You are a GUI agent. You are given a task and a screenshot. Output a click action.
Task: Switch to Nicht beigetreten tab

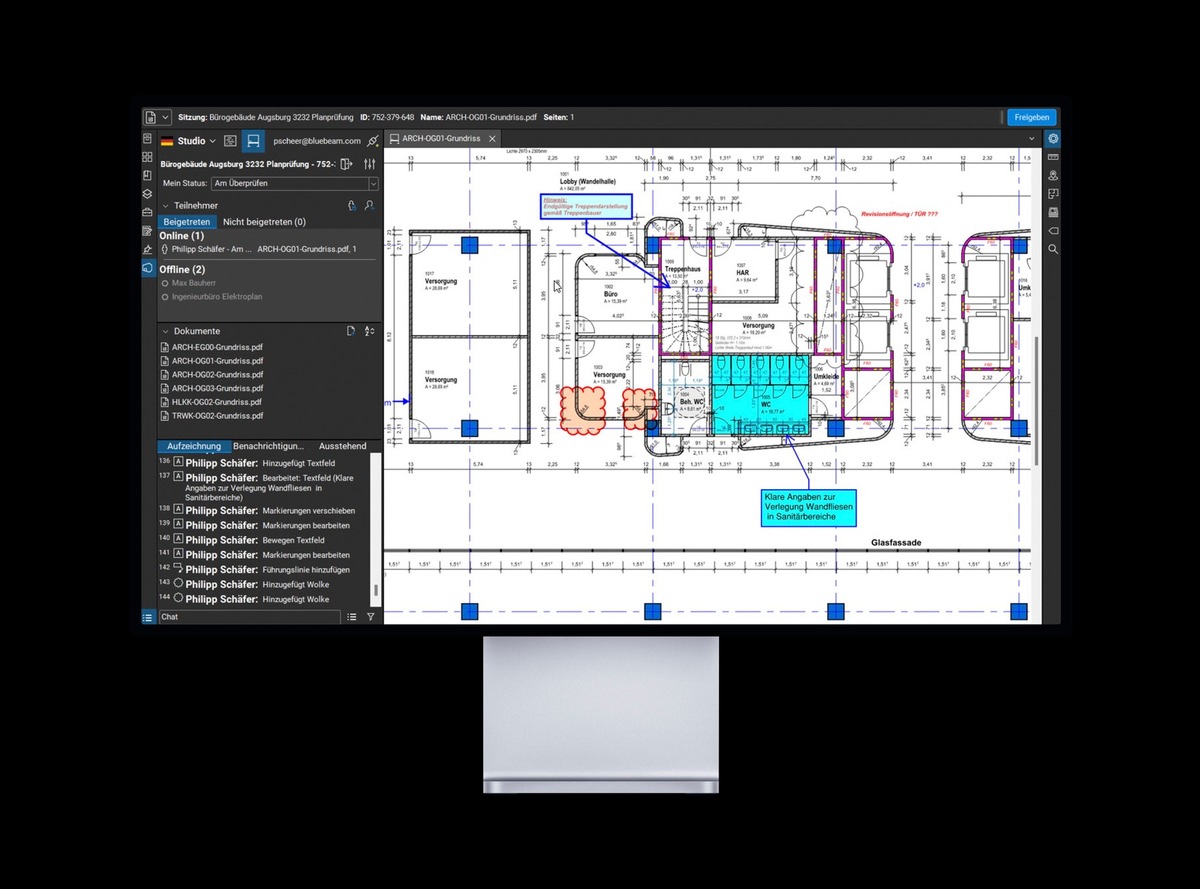click(264, 222)
